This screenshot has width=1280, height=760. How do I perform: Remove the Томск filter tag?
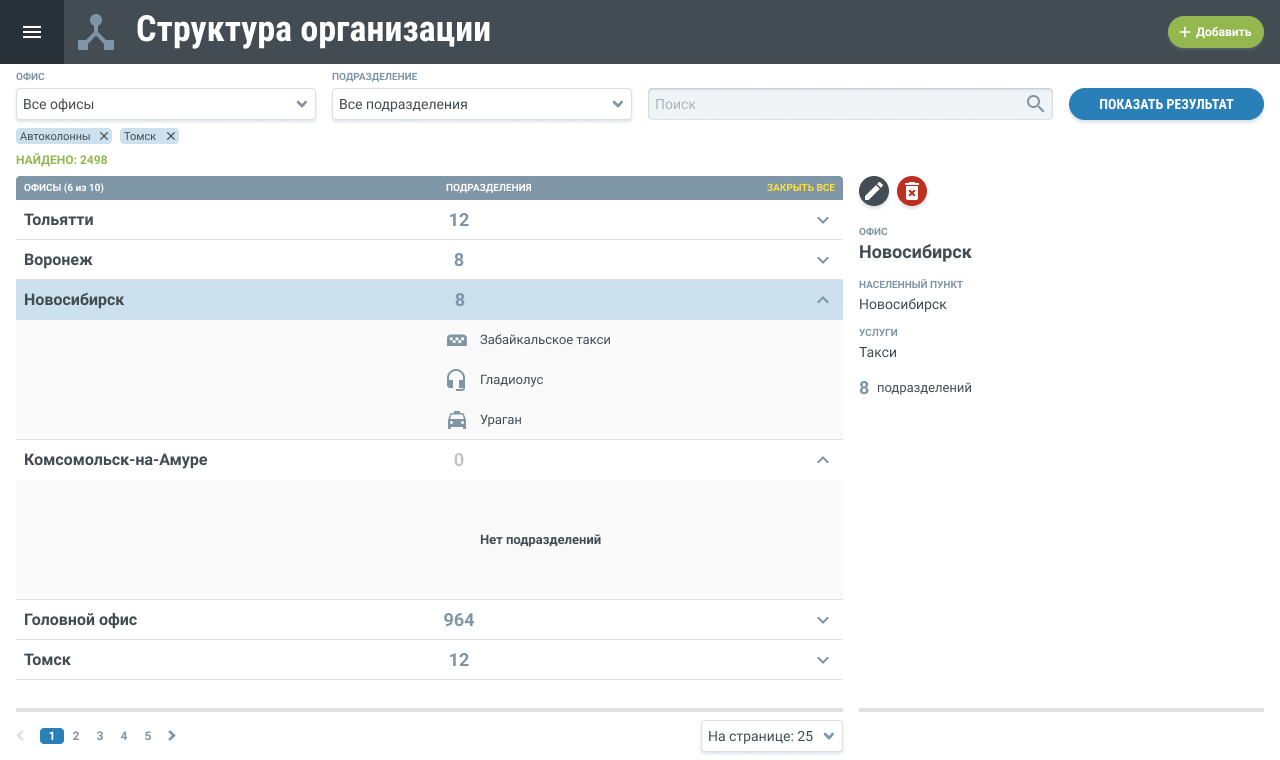click(171, 136)
